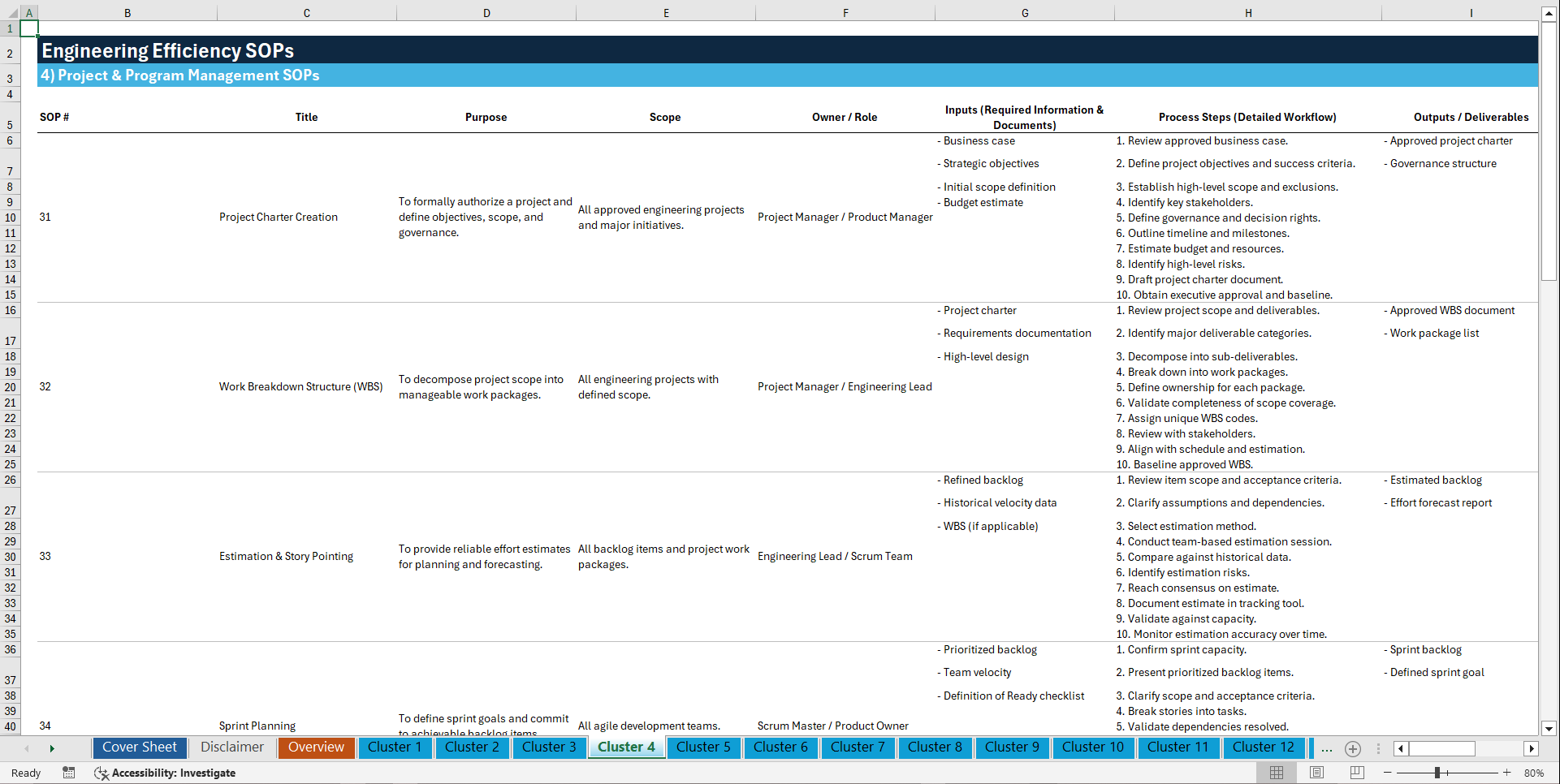This screenshot has width=1560, height=784.
Task: Switch to Page Layout view
Action: (1316, 773)
